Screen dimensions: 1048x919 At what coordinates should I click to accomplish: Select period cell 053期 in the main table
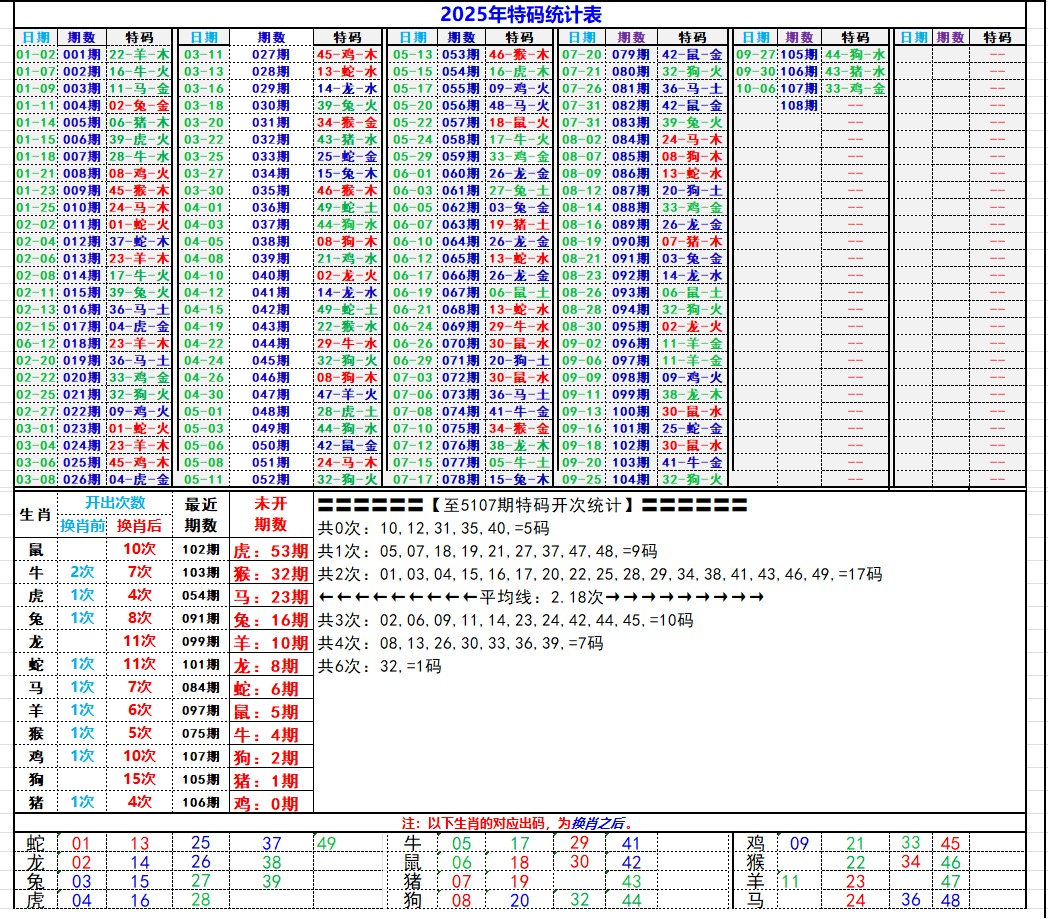click(x=461, y=55)
